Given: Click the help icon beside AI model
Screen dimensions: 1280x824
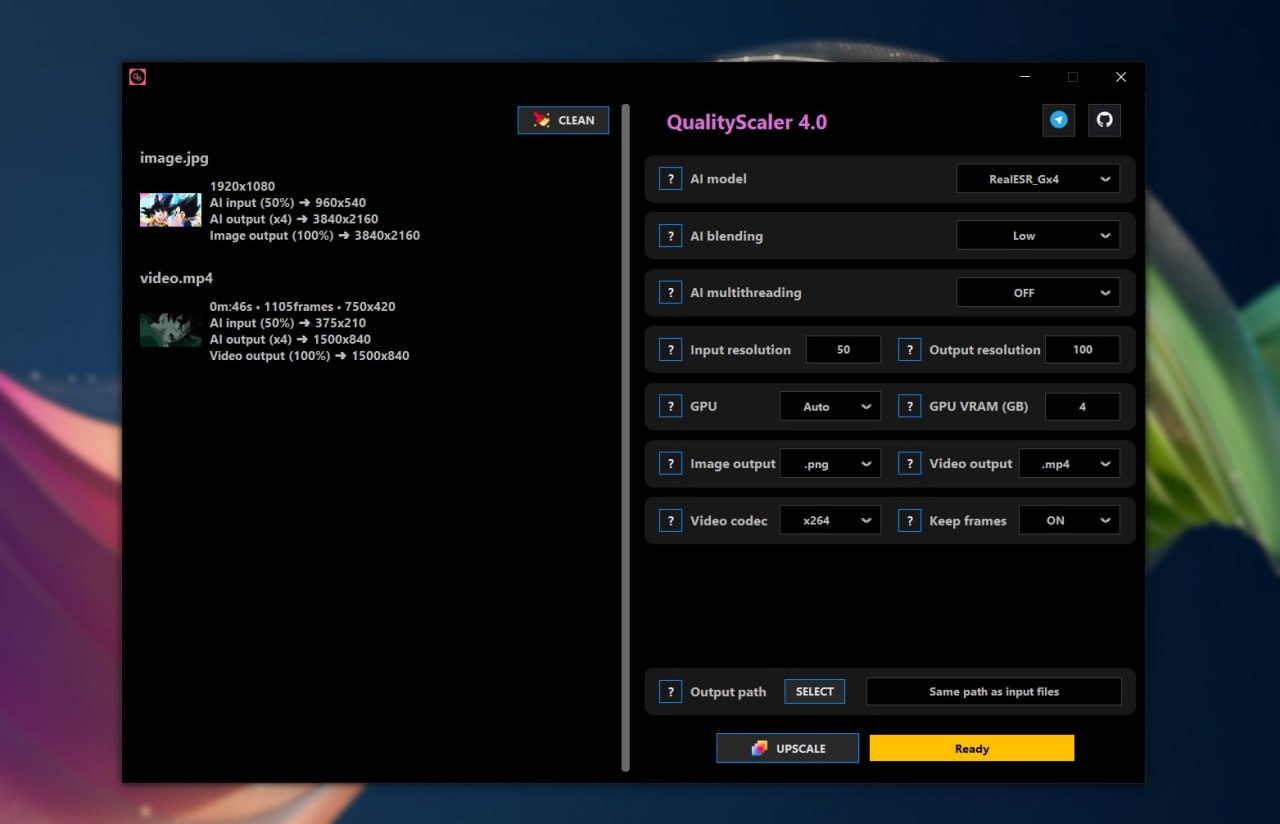Looking at the screenshot, I should [x=670, y=179].
